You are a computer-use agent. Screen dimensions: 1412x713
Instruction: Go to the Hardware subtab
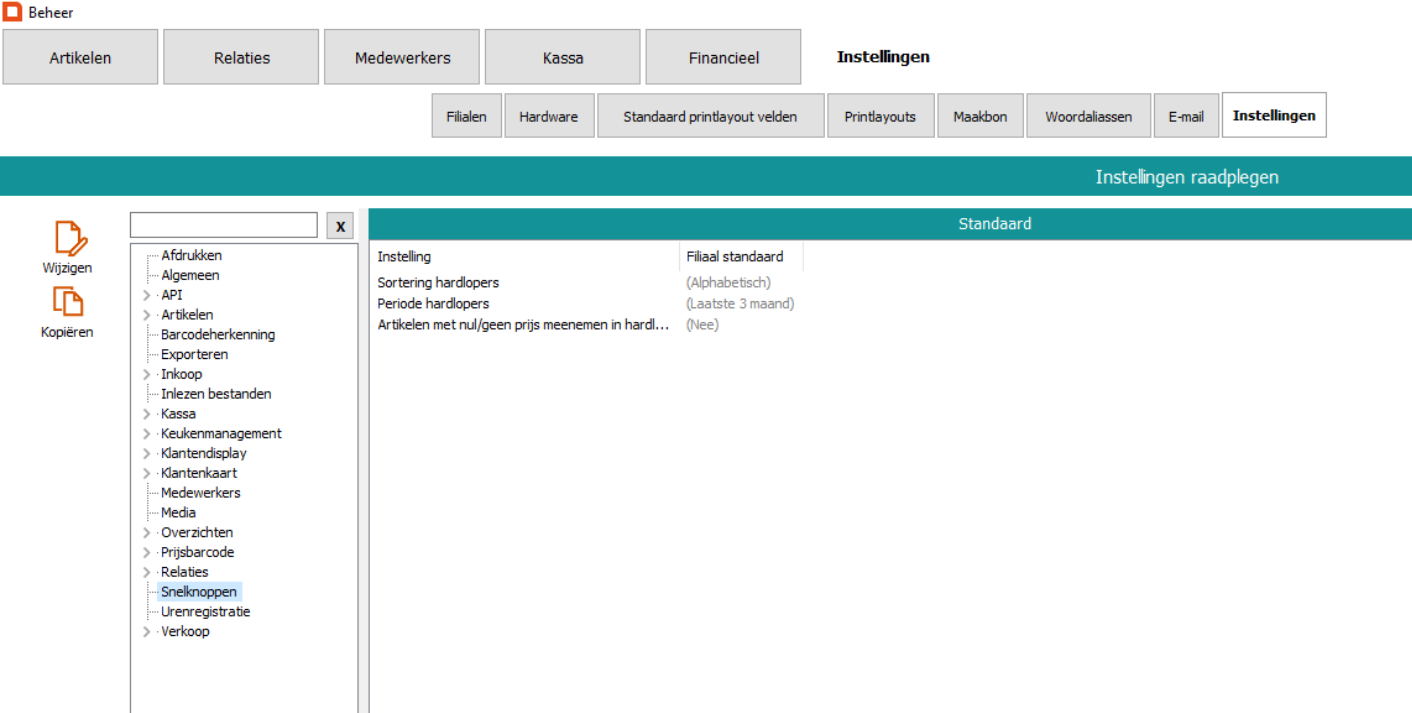548,116
